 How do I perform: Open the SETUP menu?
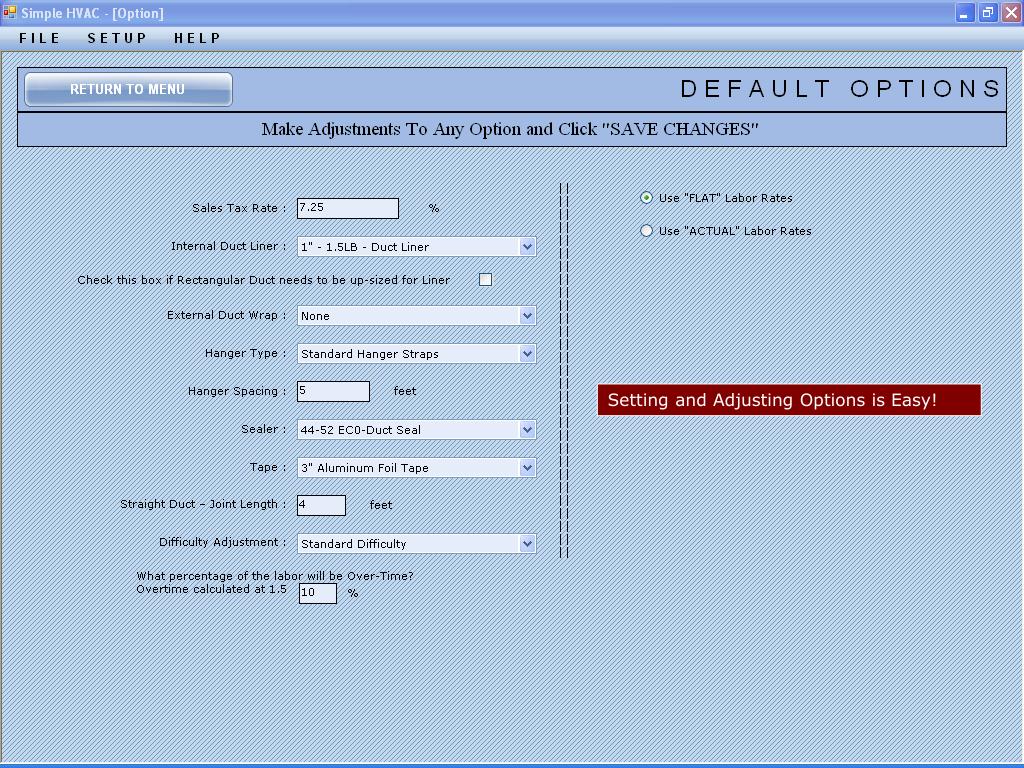point(118,39)
